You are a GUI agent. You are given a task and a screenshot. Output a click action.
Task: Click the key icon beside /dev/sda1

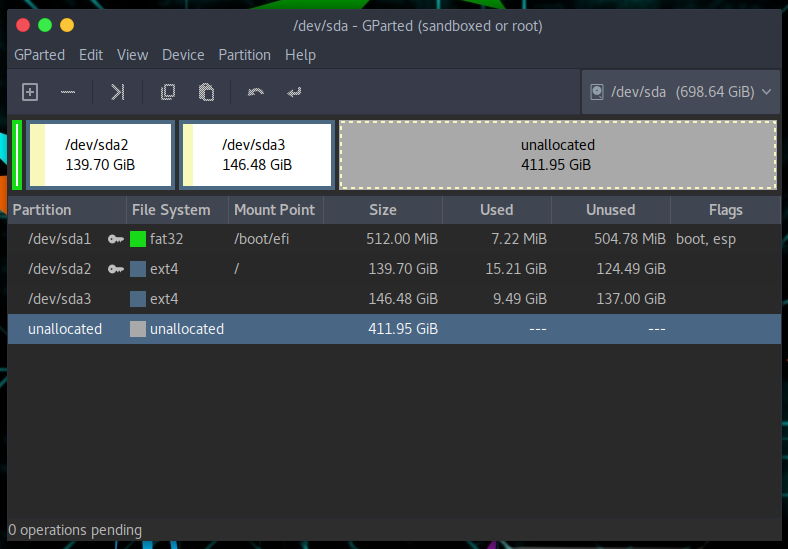pyautogui.click(x=116, y=239)
